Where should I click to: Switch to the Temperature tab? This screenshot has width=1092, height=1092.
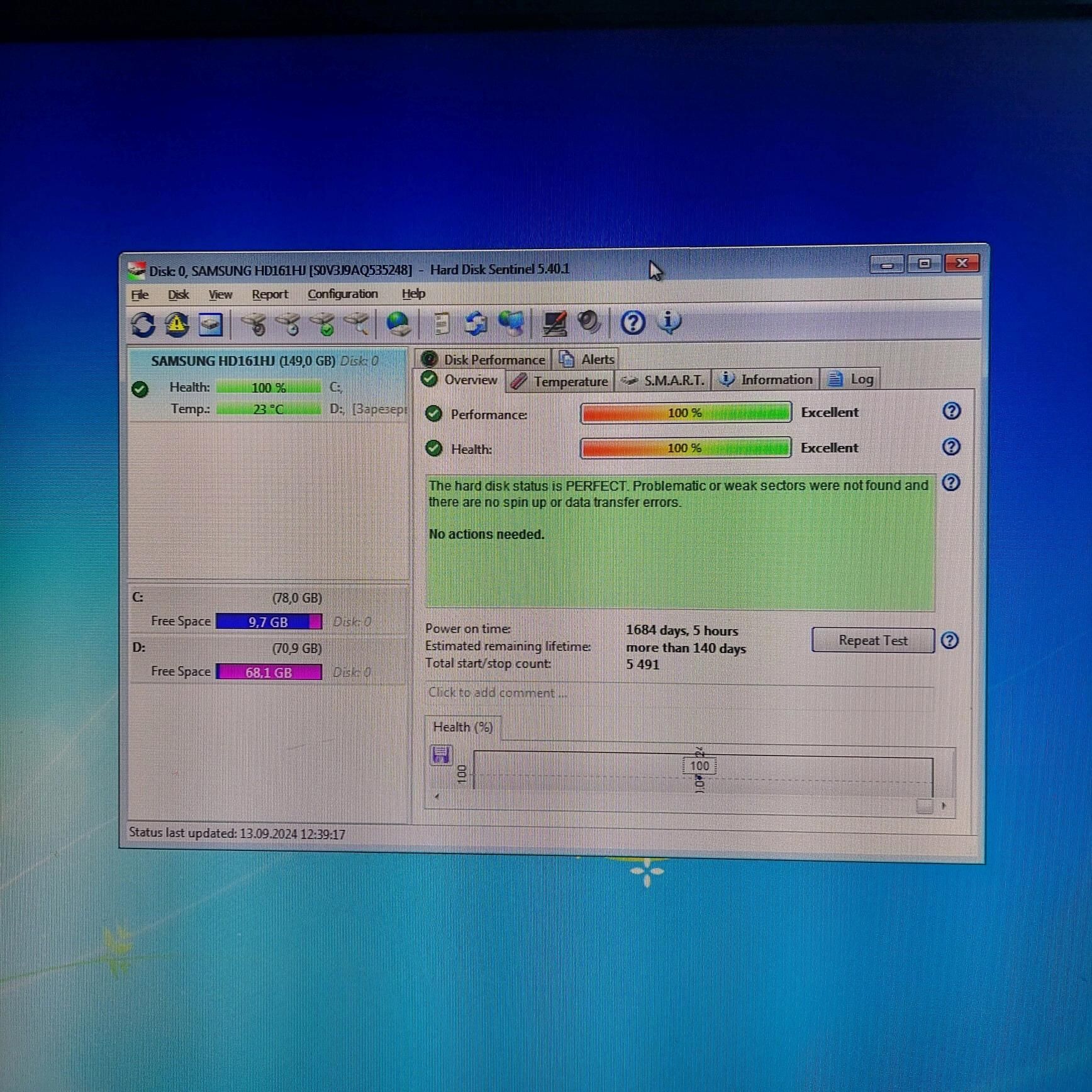559,381
